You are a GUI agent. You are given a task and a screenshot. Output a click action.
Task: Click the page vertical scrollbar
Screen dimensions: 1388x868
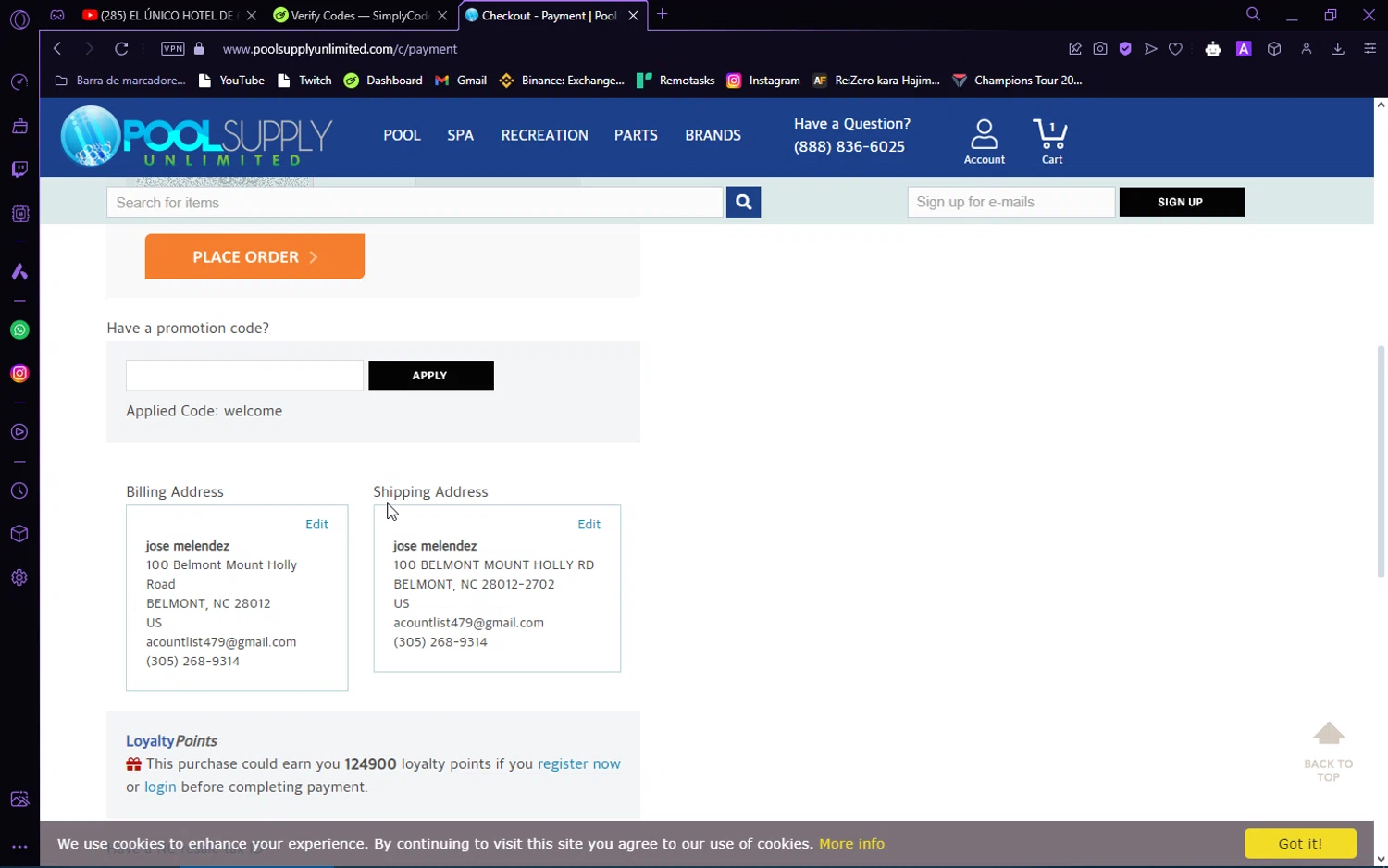(x=1381, y=463)
